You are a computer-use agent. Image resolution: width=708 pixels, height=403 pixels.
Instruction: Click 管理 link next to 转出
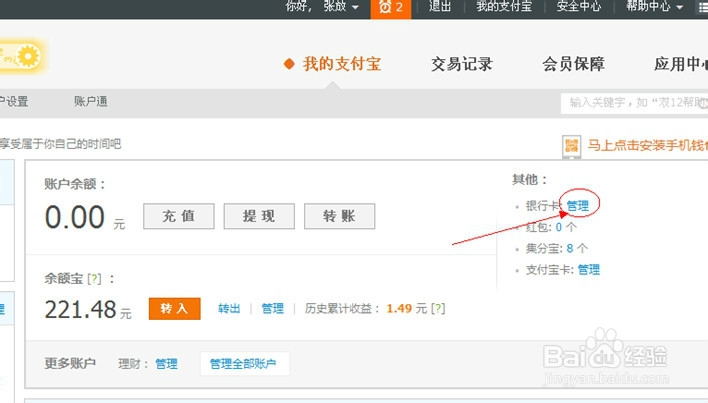point(273,309)
